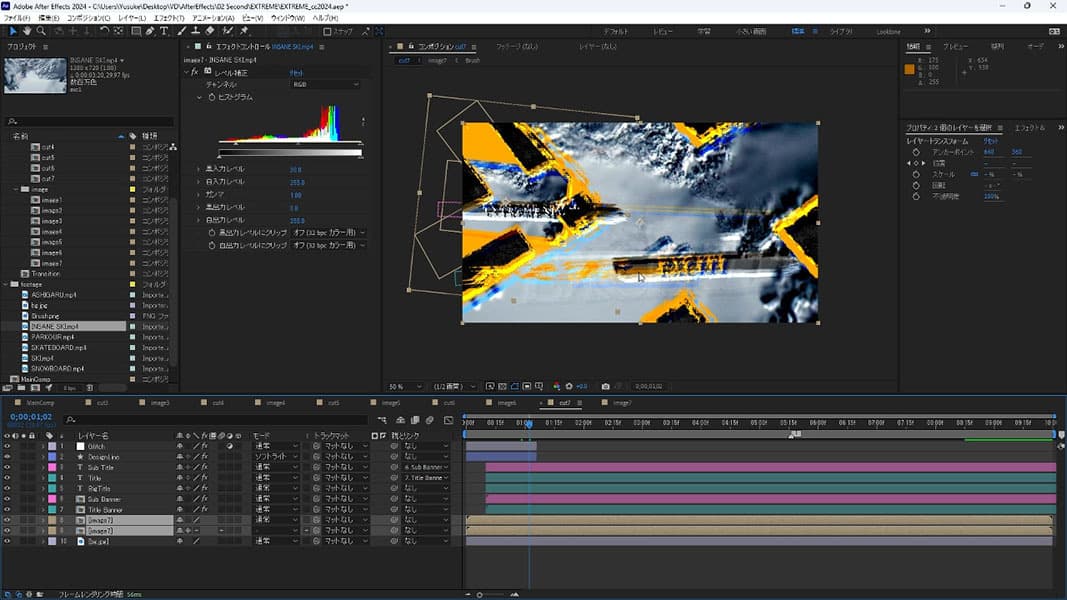Viewport: 1067px width, 600px height.
Task: Toggle visibility of the Sub Title layer
Action: click(7, 467)
